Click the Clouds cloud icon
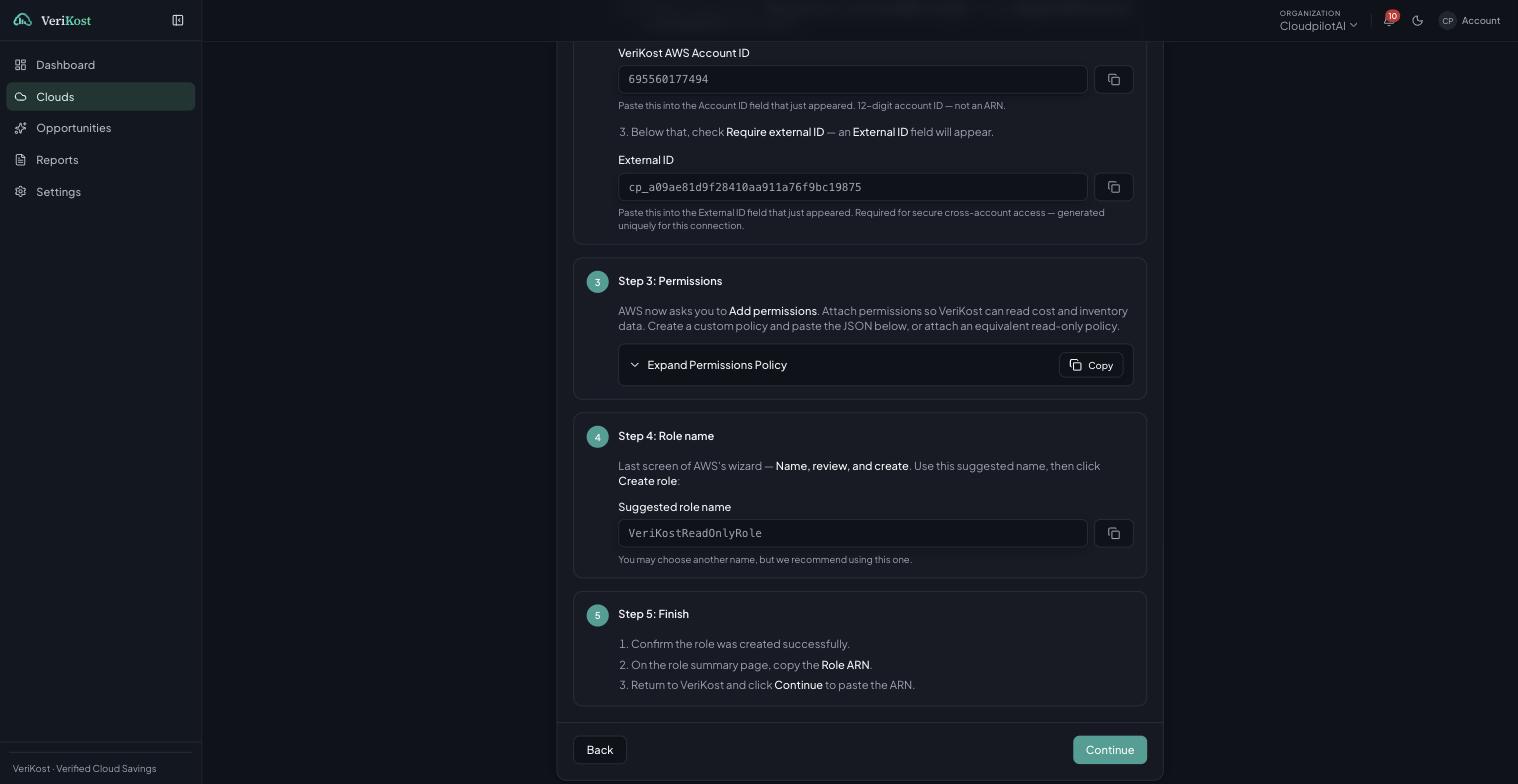This screenshot has height=784, width=1518. click(x=21, y=97)
